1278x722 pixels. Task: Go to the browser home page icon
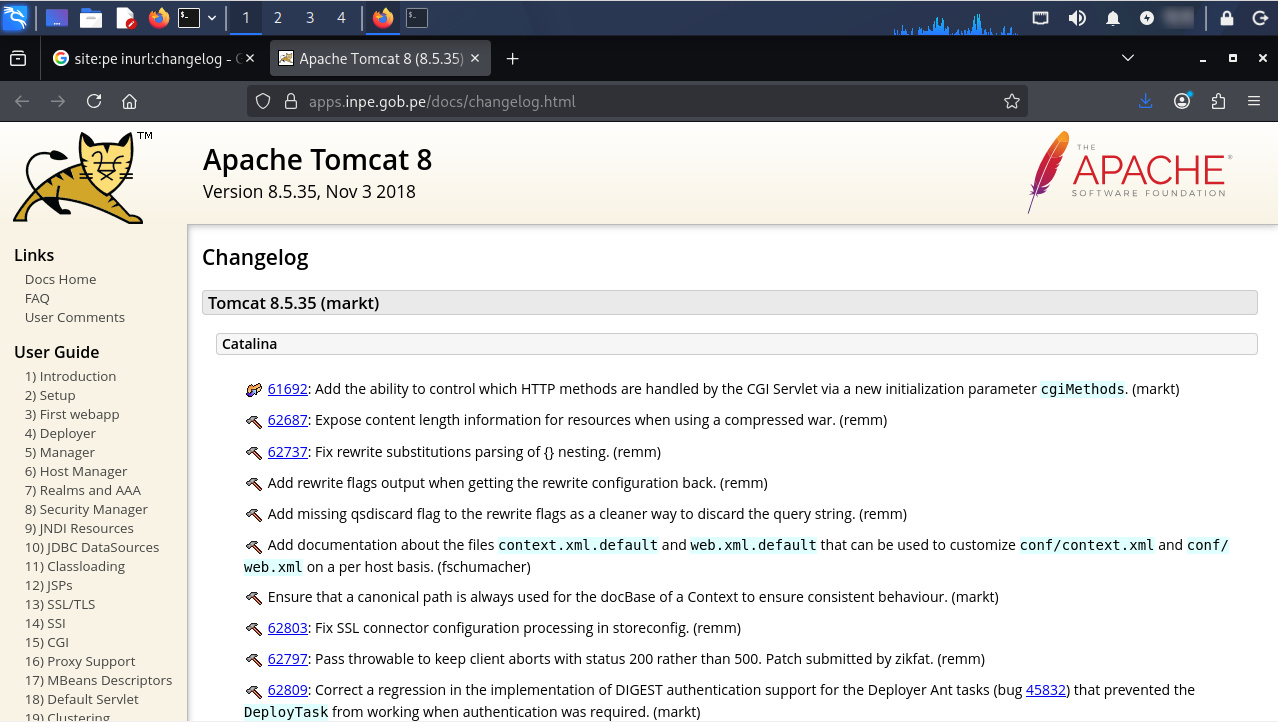(x=129, y=101)
